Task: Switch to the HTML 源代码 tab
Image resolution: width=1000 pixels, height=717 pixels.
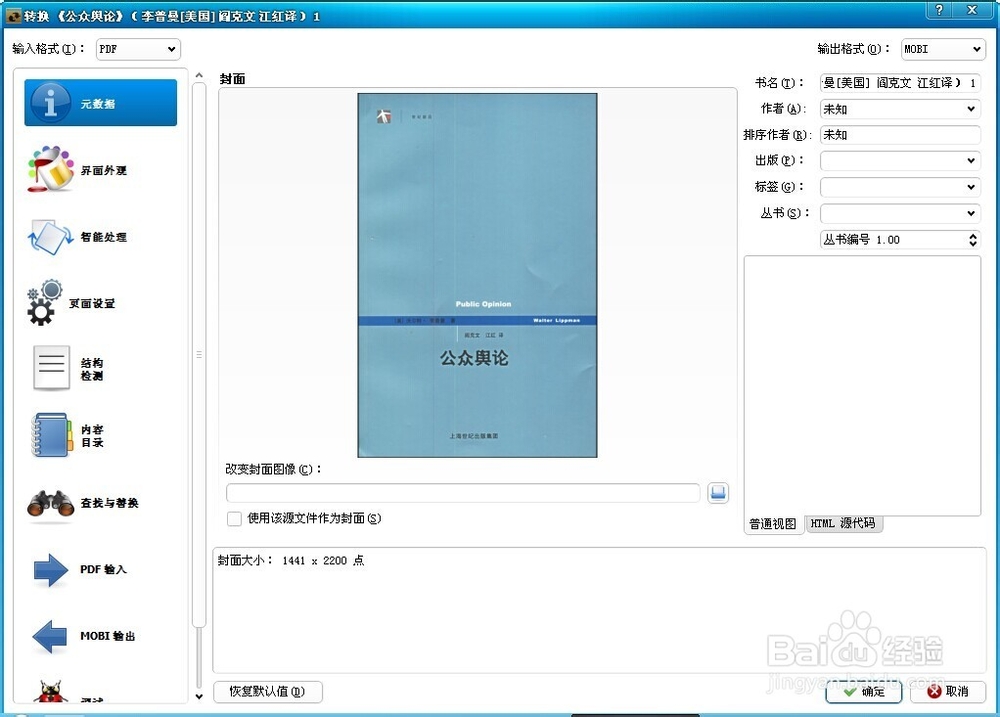Action: 842,523
